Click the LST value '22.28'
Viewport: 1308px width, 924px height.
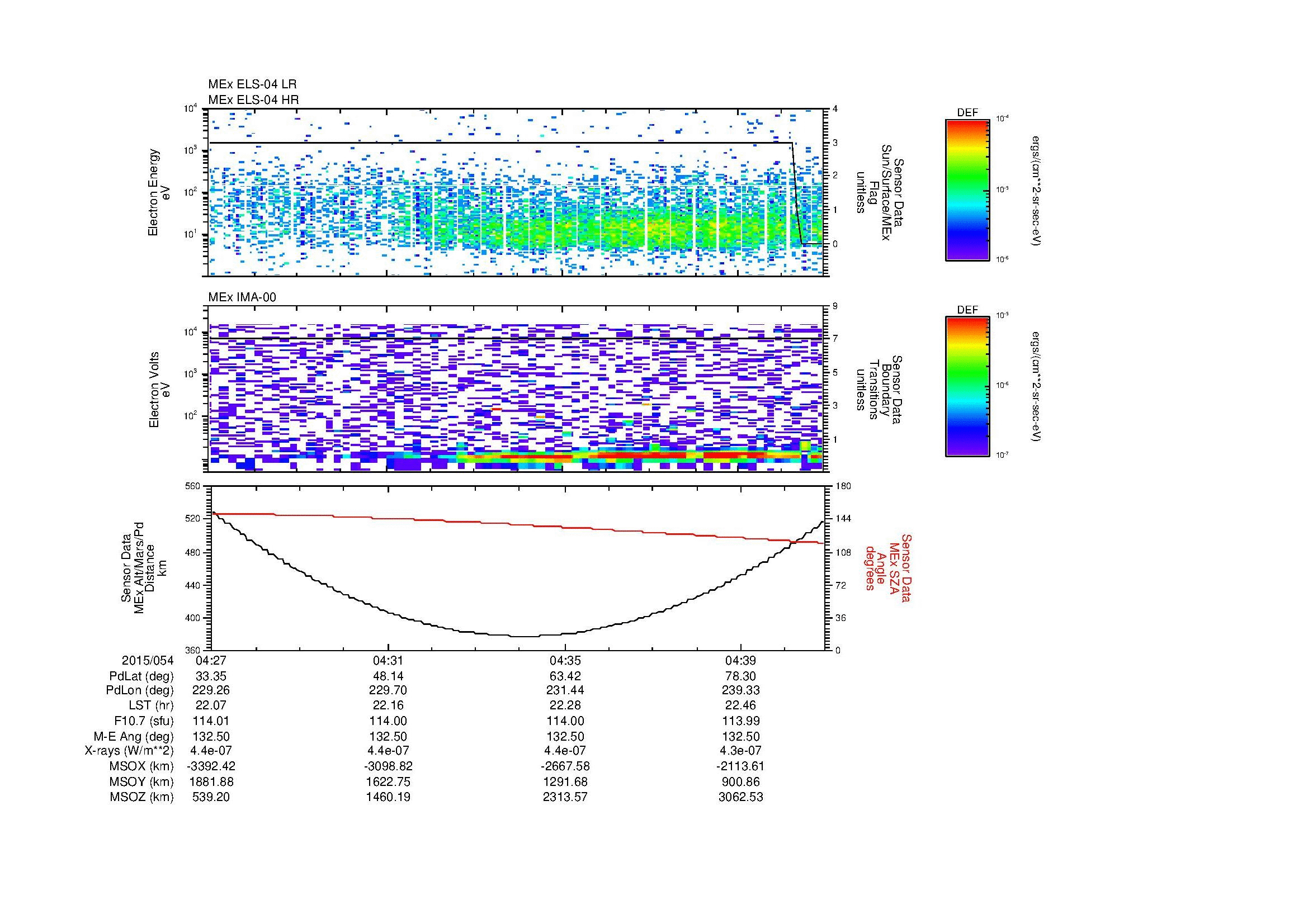[x=565, y=706]
